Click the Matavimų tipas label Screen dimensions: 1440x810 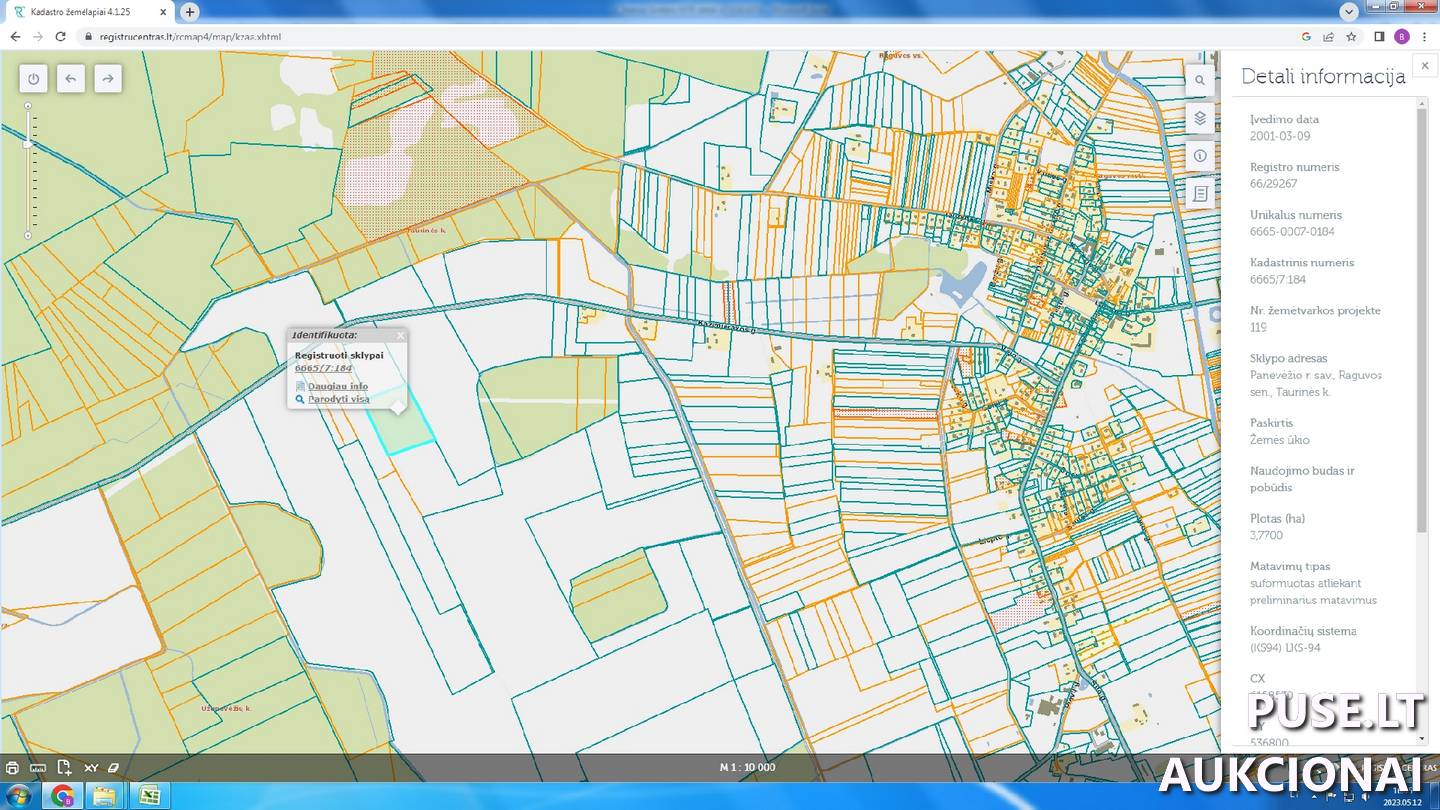click(1290, 566)
